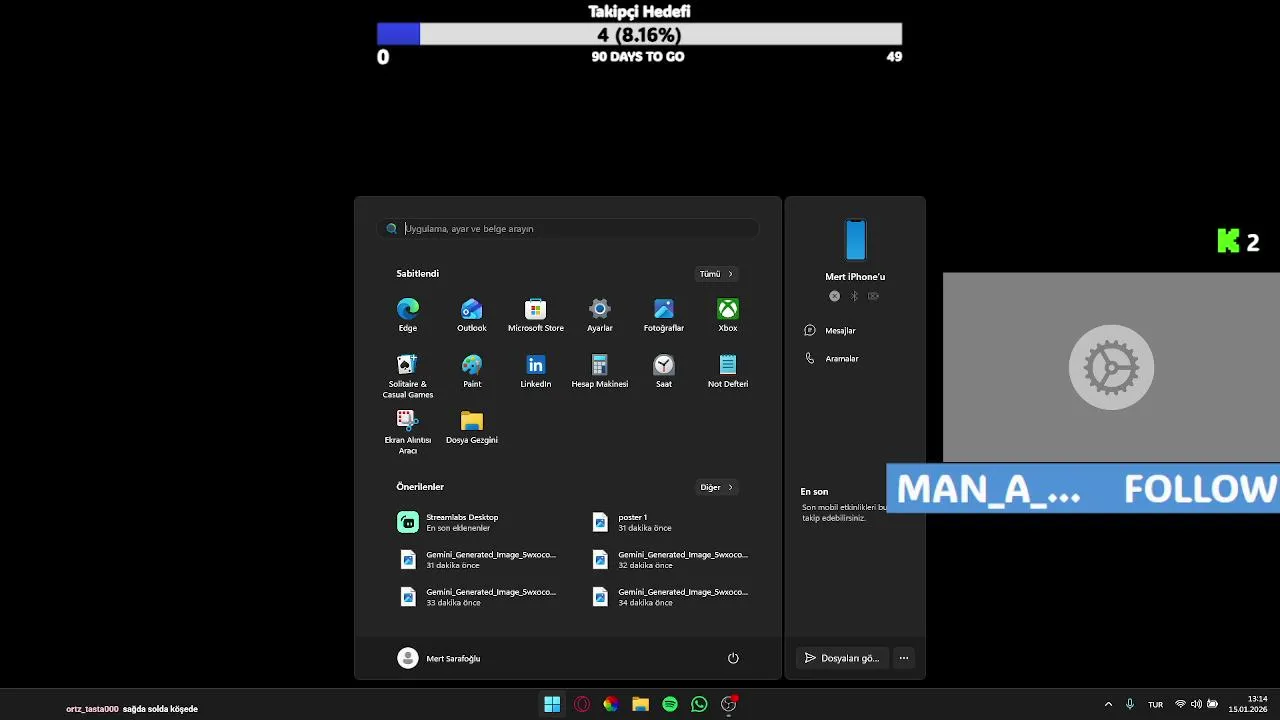Screen dimensions: 1280x720
Task: Open Saat clock app
Action: 664,371
